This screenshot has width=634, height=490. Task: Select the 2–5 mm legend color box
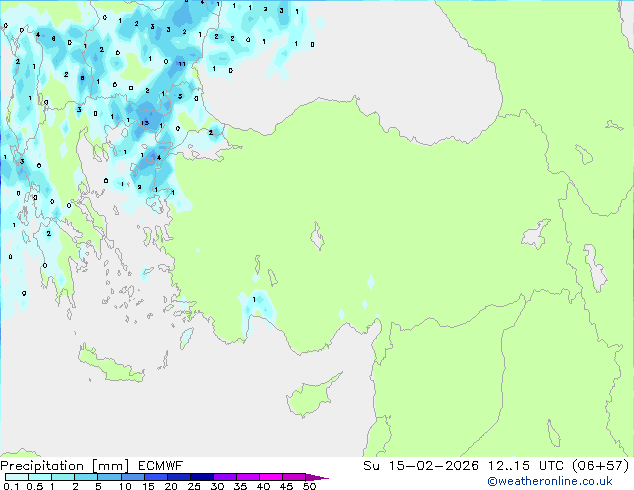click(86, 477)
